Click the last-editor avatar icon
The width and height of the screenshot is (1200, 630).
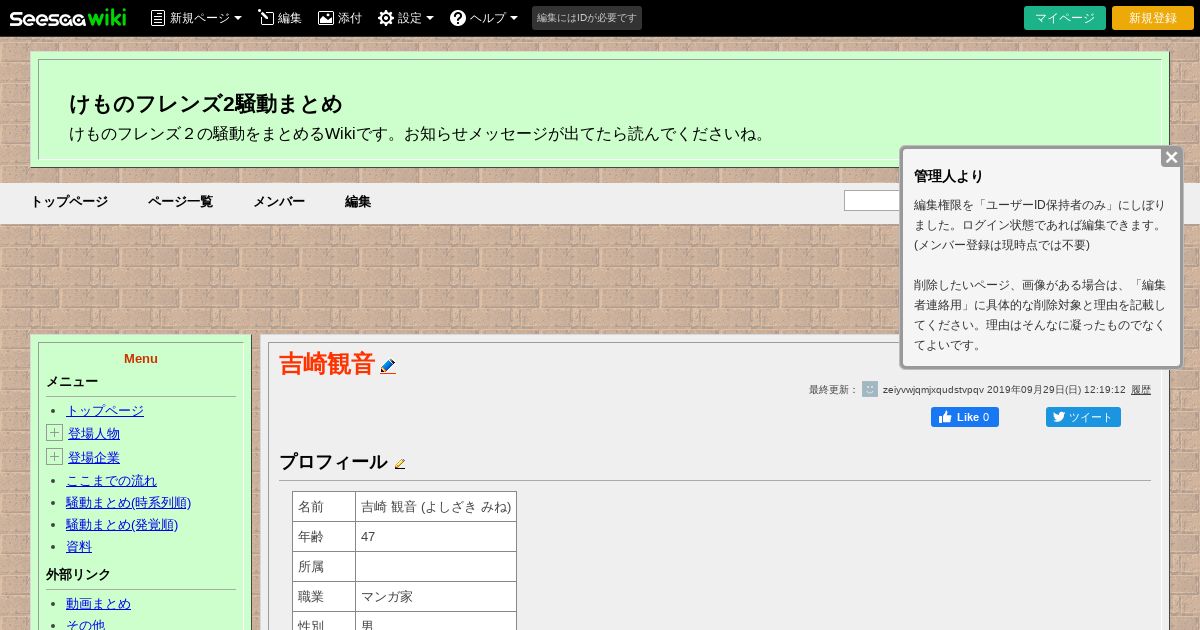(870, 389)
